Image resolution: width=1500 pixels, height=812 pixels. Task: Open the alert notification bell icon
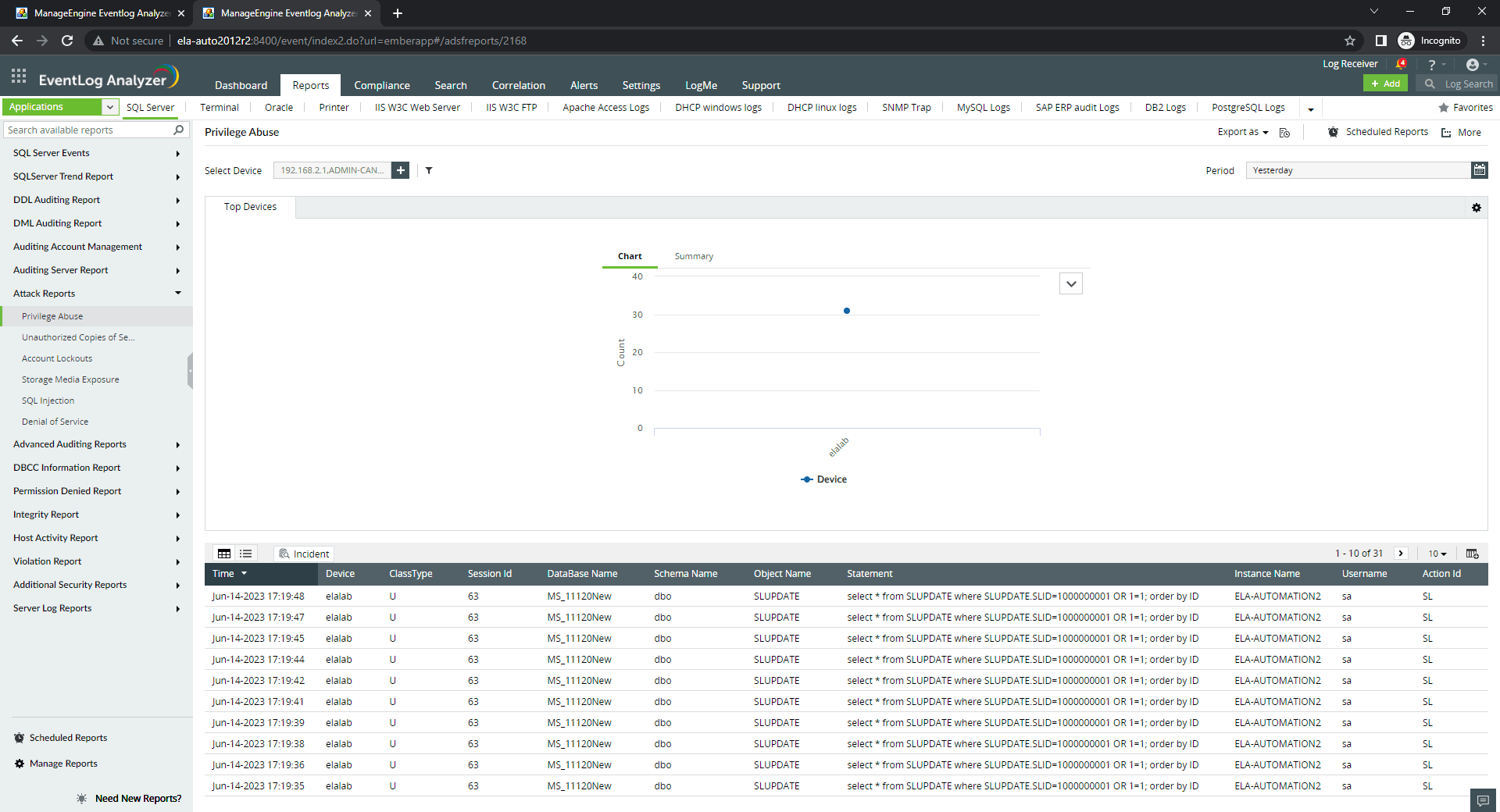(x=1401, y=64)
